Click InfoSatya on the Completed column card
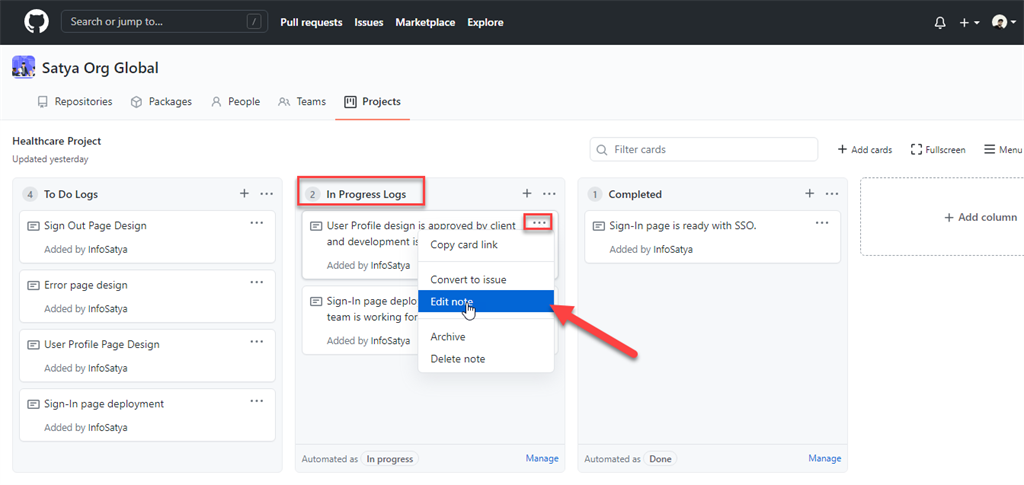The height and width of the screenshot is (485, 1024). (673, 249)
